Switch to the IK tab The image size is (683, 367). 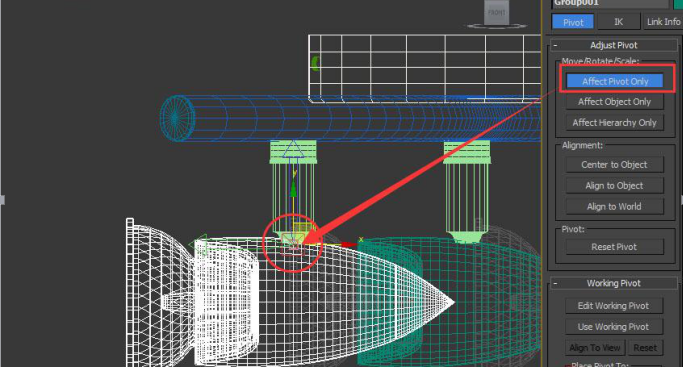(619, 22)
